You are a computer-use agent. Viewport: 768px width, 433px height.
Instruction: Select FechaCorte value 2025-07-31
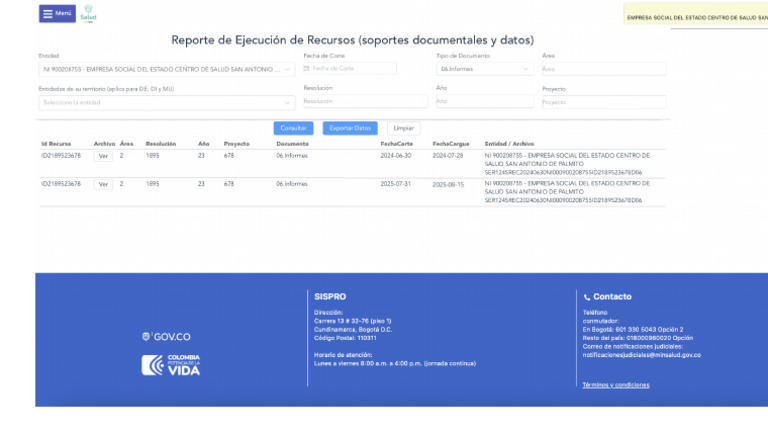[396, 184]
